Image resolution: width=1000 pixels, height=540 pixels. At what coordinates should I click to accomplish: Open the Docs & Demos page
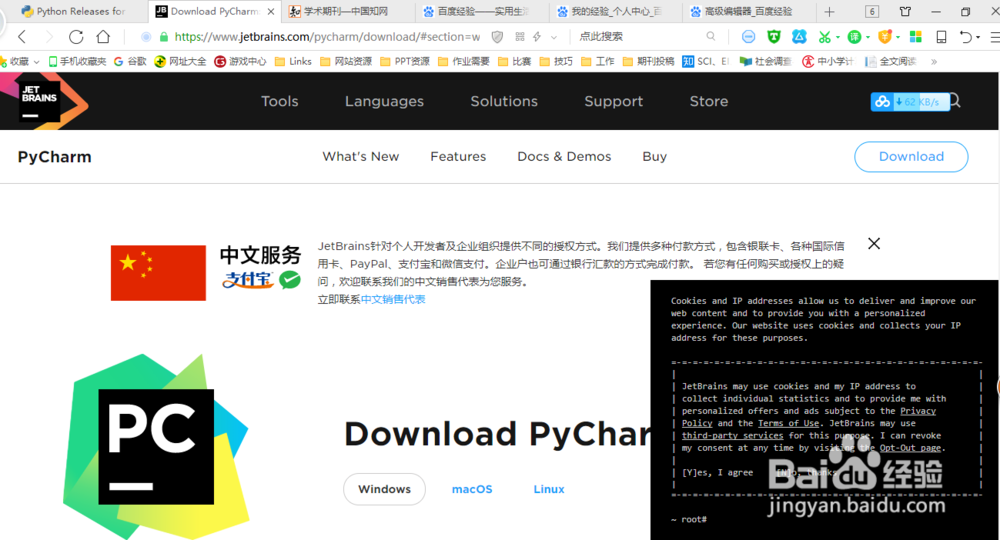pos(564,157)
